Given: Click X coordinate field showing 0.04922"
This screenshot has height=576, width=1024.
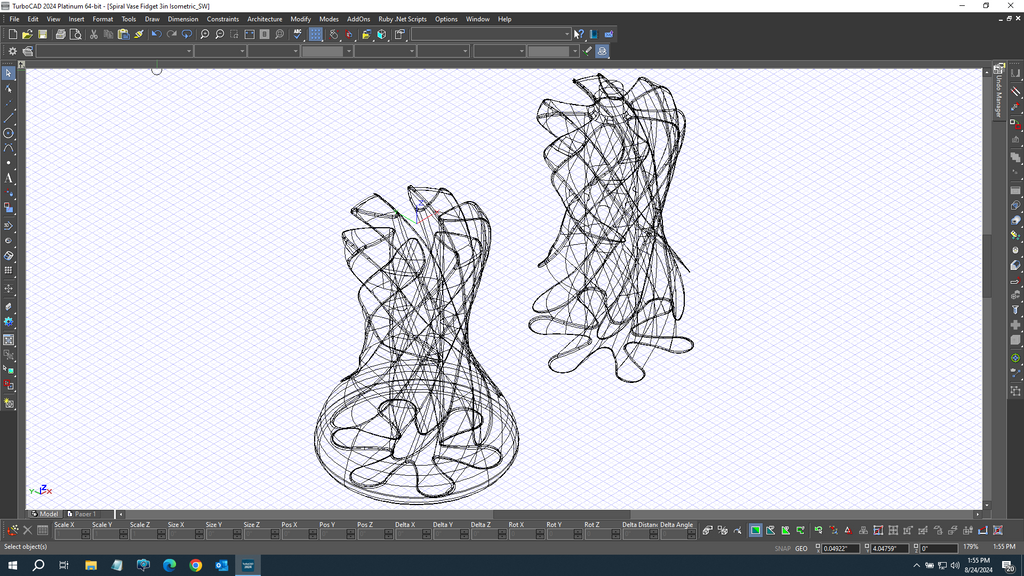Looking at the screenshot, I should click(x=840, y=549).
